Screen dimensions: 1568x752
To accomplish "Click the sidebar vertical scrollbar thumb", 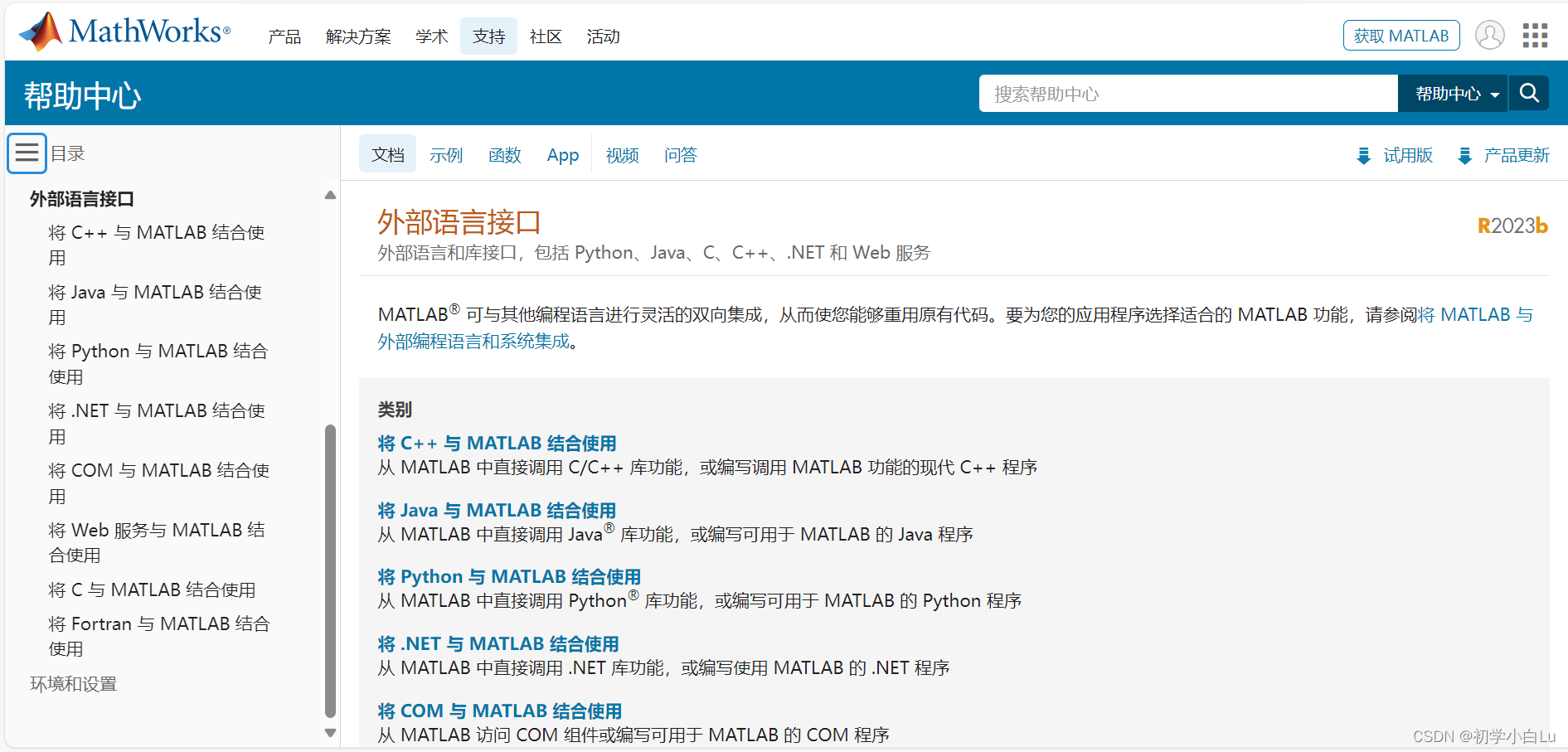I will coord(330,571).
